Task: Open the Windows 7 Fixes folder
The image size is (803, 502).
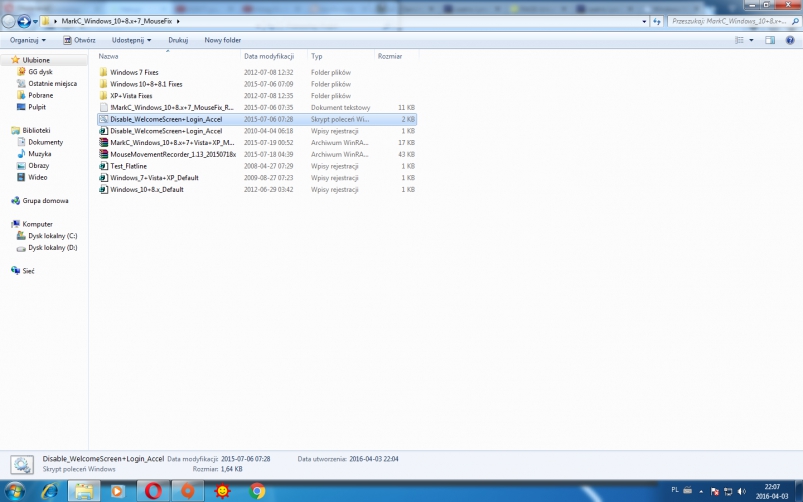Action: tap(133, 72)
